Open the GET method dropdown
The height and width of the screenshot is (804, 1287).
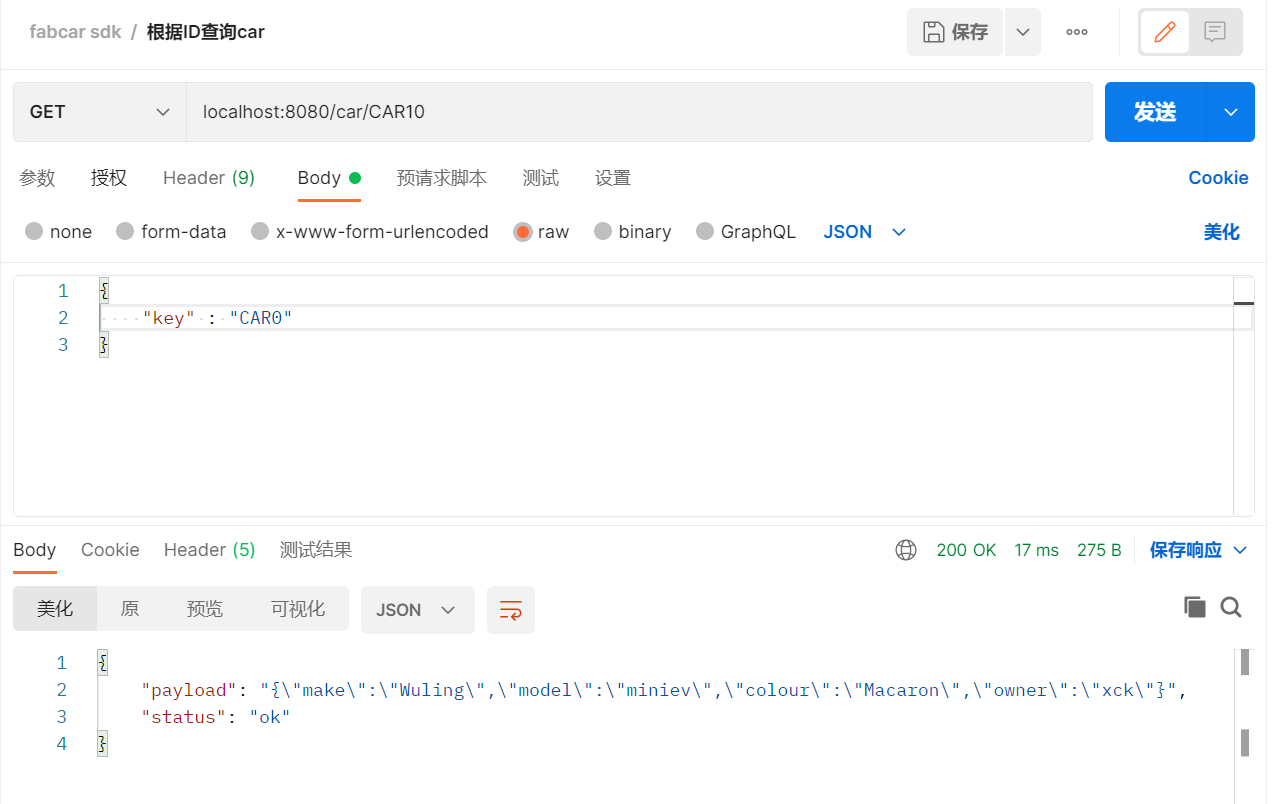99,111
